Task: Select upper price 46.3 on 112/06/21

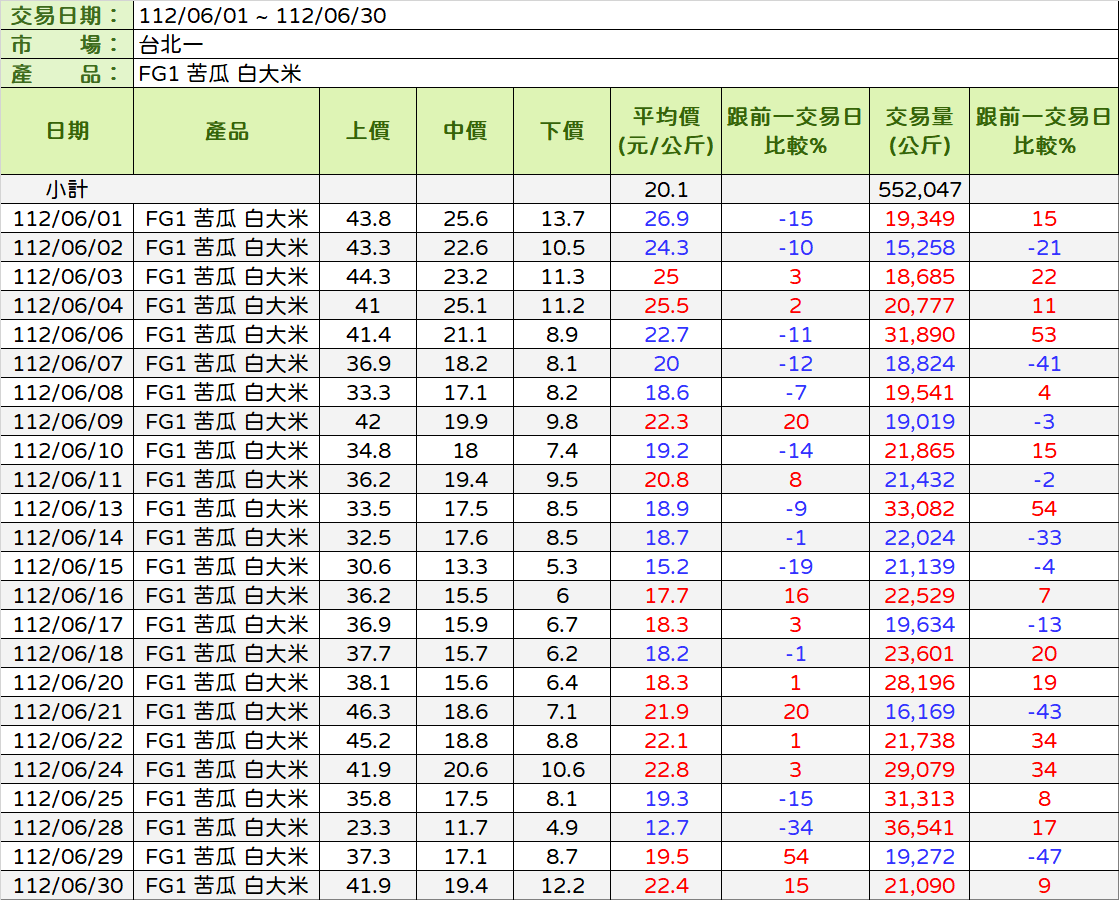Action: click(367, 712)
